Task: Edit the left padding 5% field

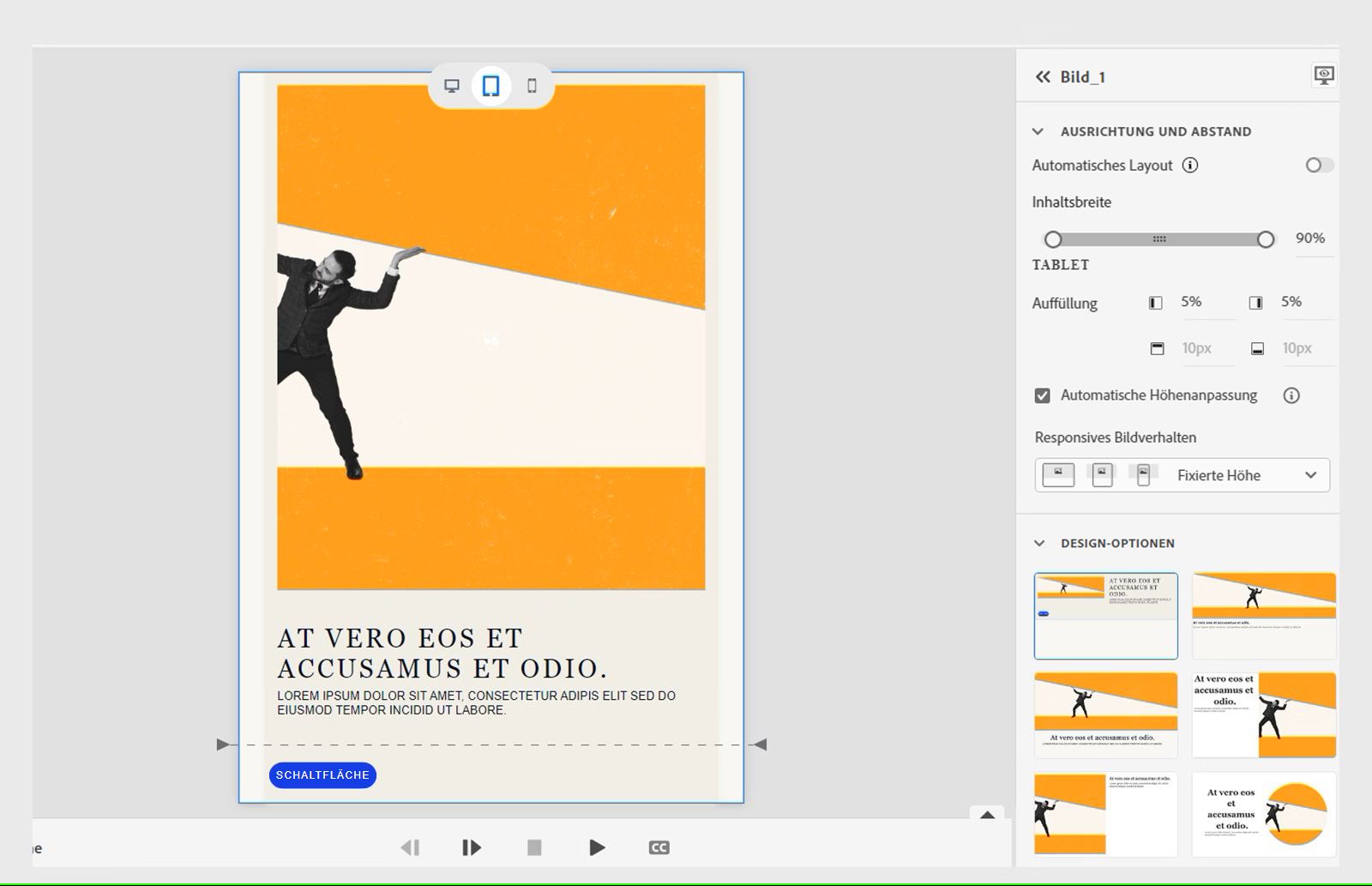Action: click(x=1207, y=302)
